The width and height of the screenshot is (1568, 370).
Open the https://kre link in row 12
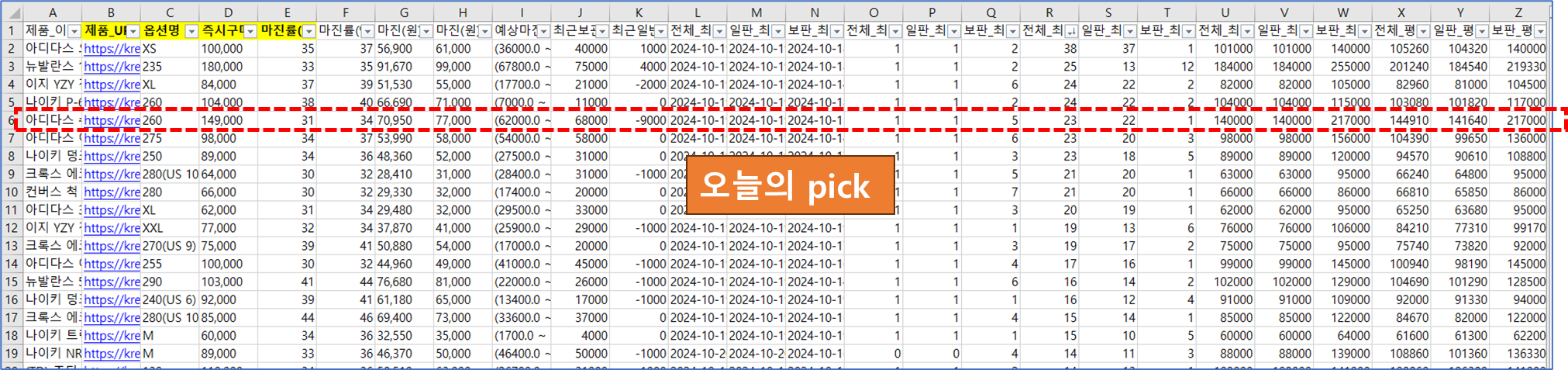point(112,228)
